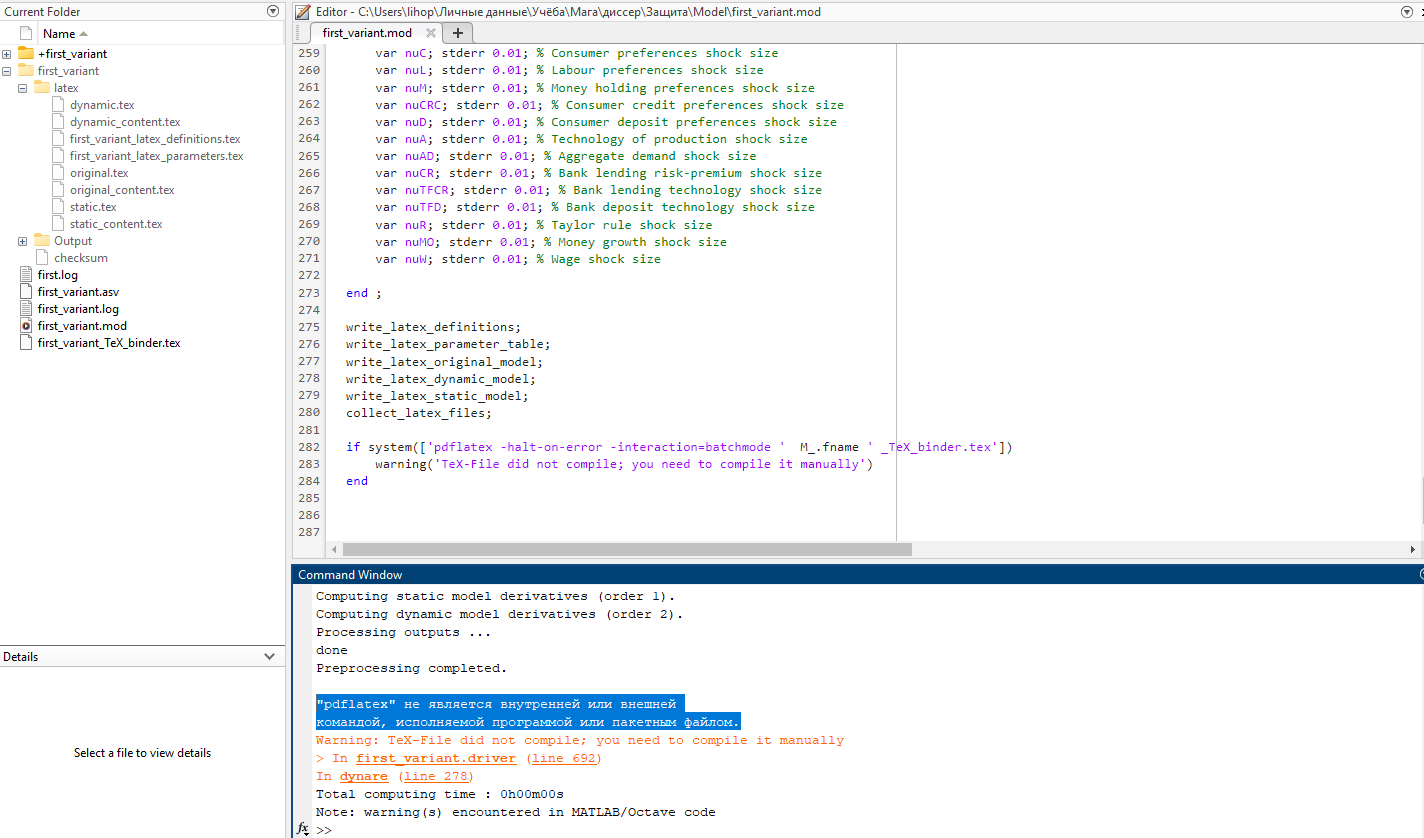Open the first_variant.driver link
This screenshot has width=1424, height=838.
pyautogui.click(x=436, y=758)
